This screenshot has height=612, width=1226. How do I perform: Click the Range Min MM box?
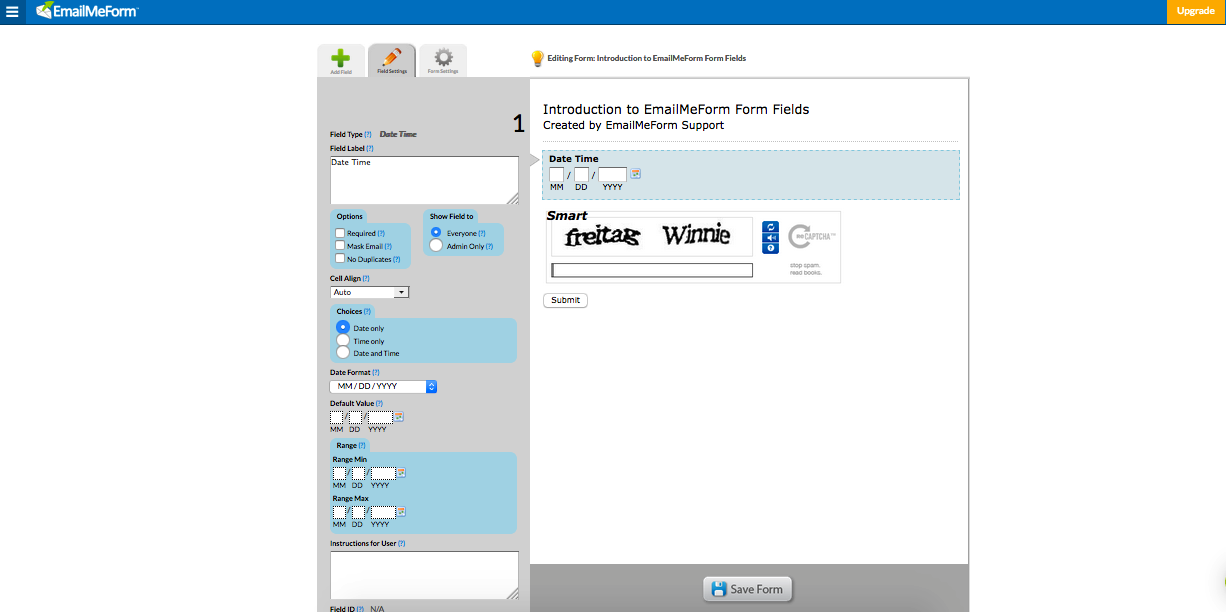click(x=340, y=473)
